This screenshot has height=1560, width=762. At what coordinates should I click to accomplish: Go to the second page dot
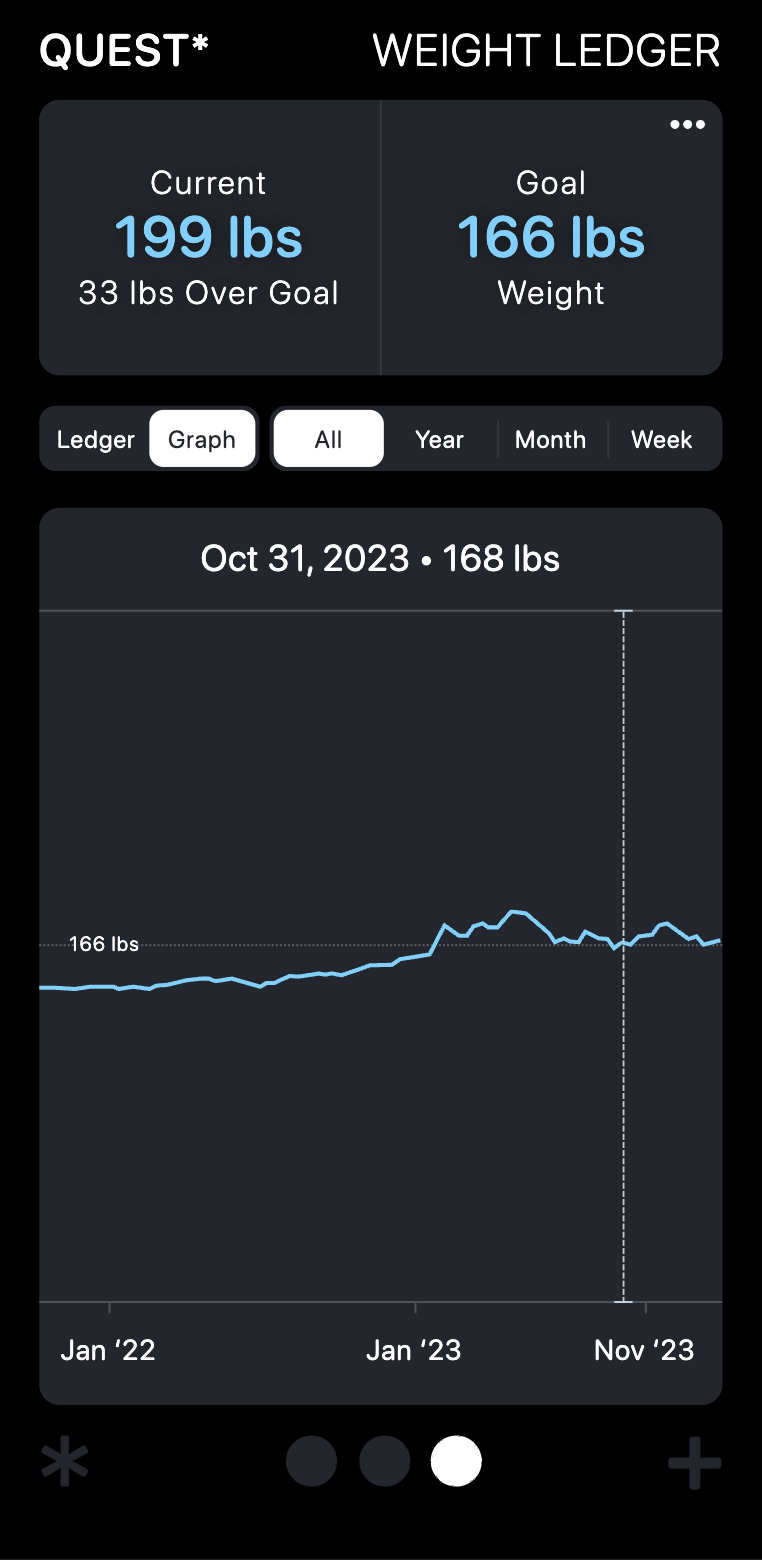coord(384,1462)
